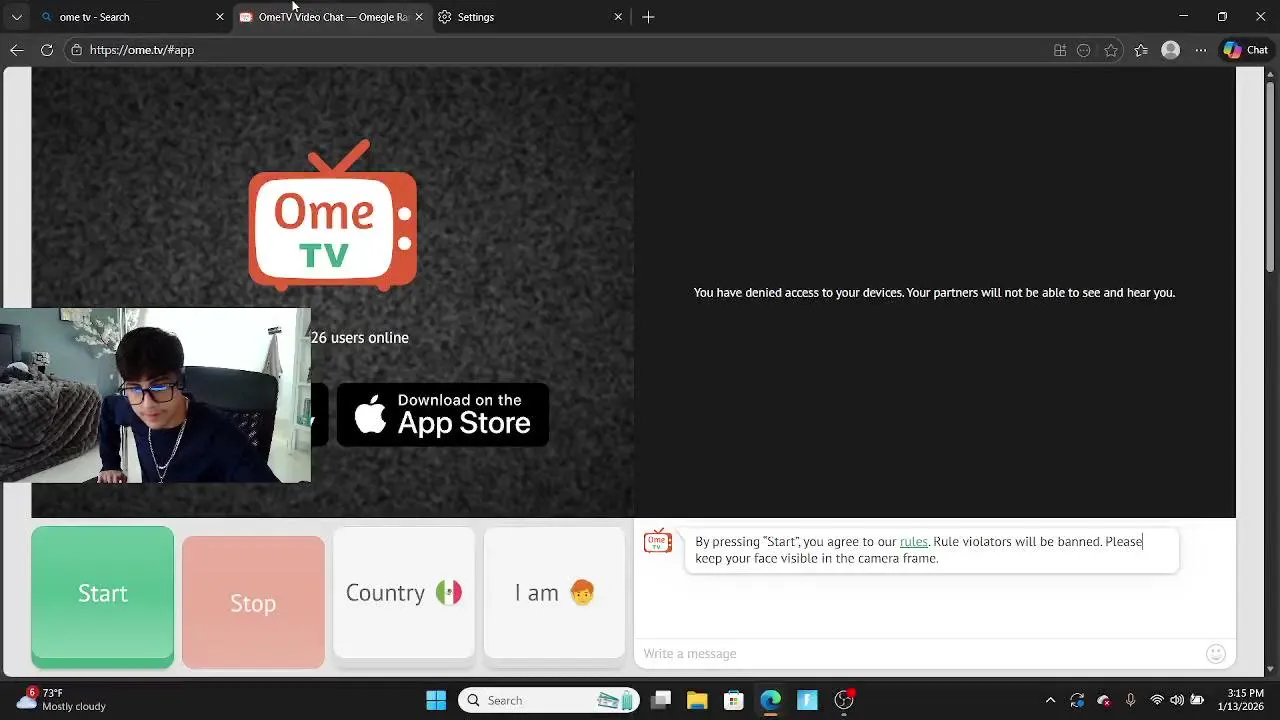Open Microsoft Store from taskbar
Image resolution: width=1280 pixels, height=720 pixels.
(734, 700)
